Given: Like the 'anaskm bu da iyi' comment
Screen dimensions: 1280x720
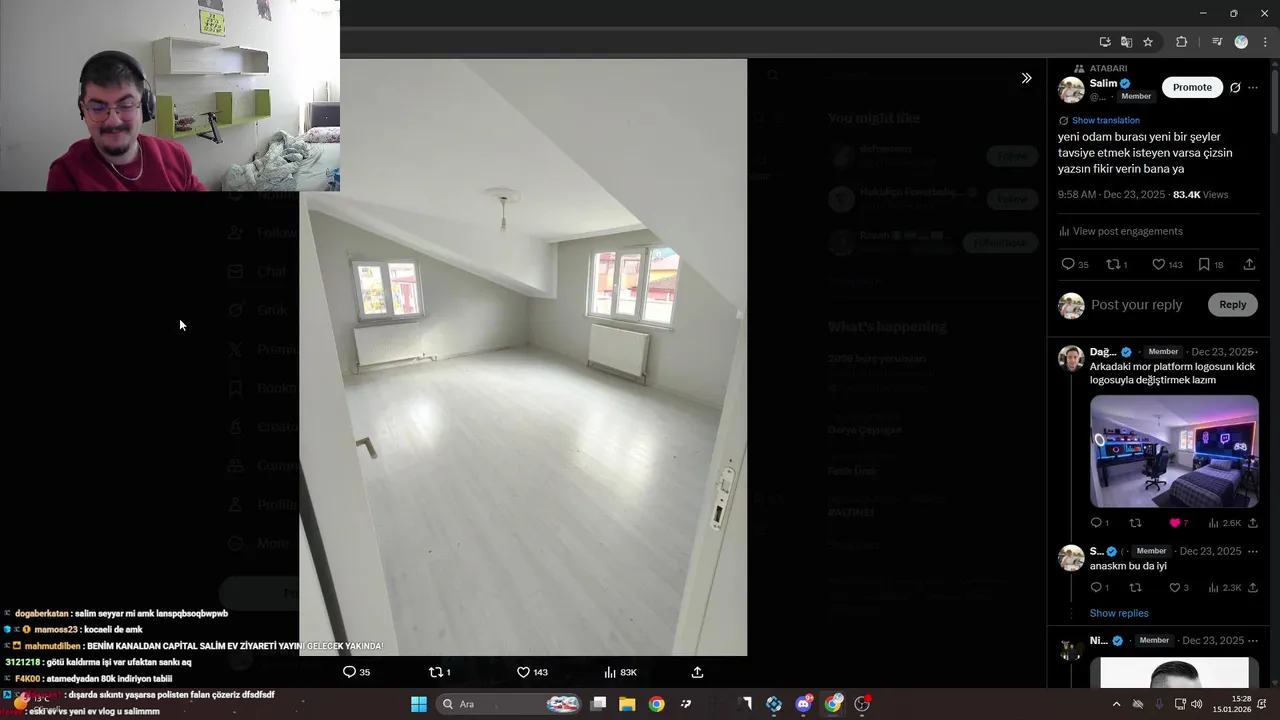Looking at the screenshot, I should click(1179, 588).
